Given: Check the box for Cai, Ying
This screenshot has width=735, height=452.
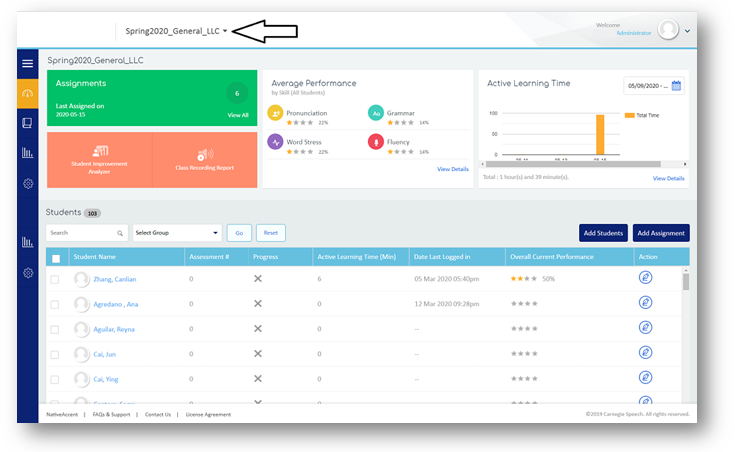Looking at the screenshot, I should pyautogui.click(x=55, y=379).
